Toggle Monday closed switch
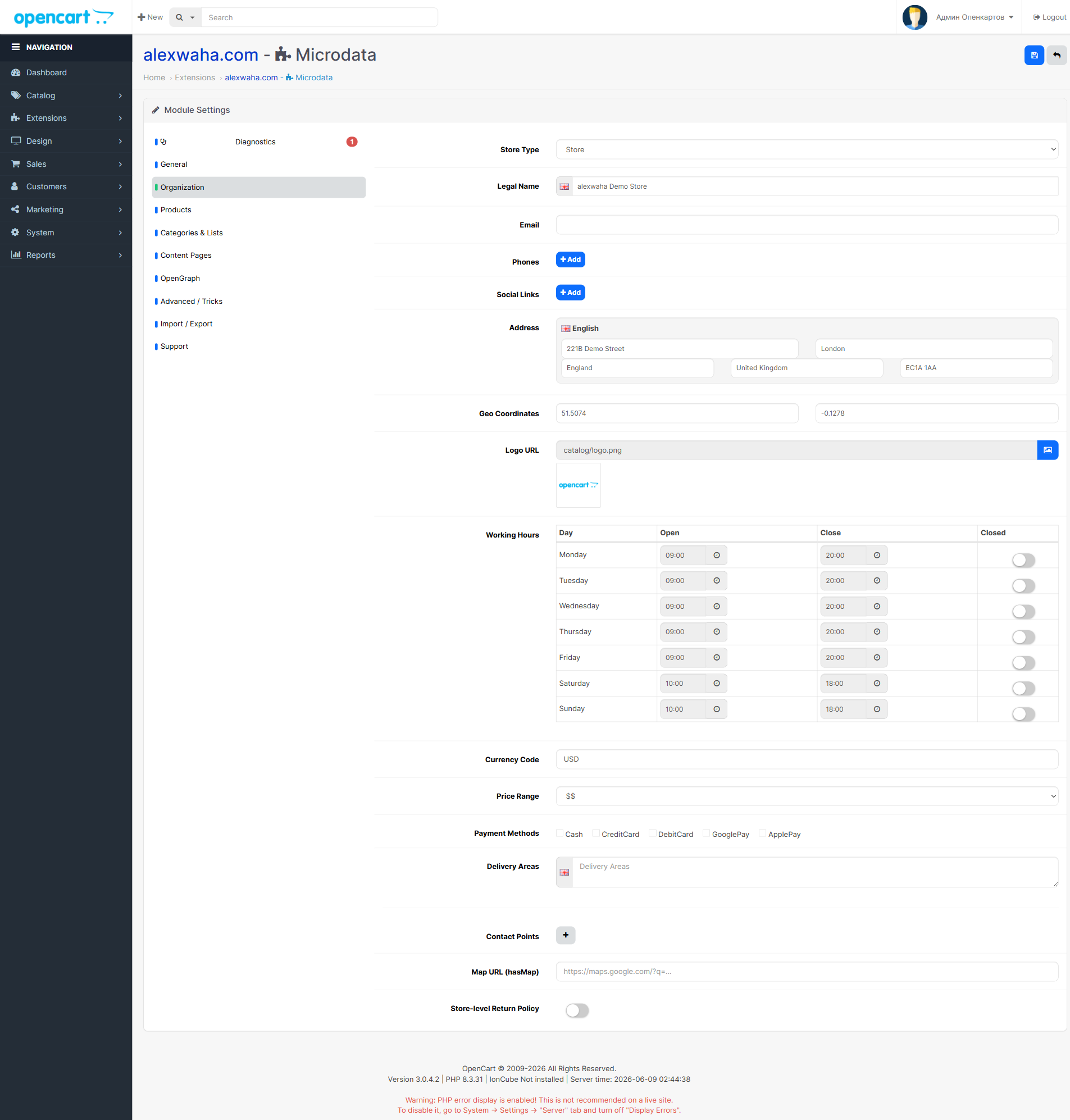The height and width of the screenshot is (1120, 1070). [x=1023, y=560]
